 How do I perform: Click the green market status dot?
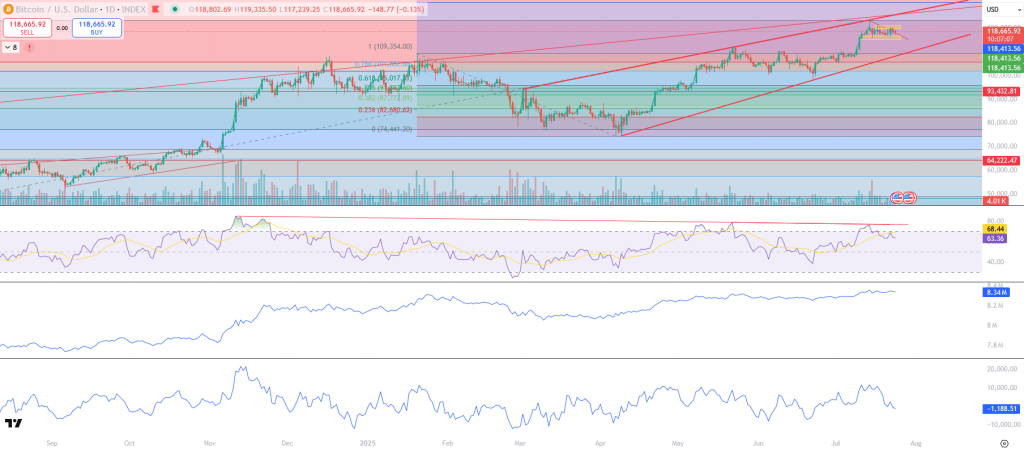point(174,10)
